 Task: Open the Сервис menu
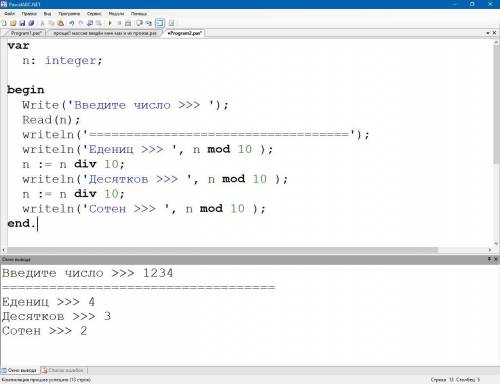point(94,14)
